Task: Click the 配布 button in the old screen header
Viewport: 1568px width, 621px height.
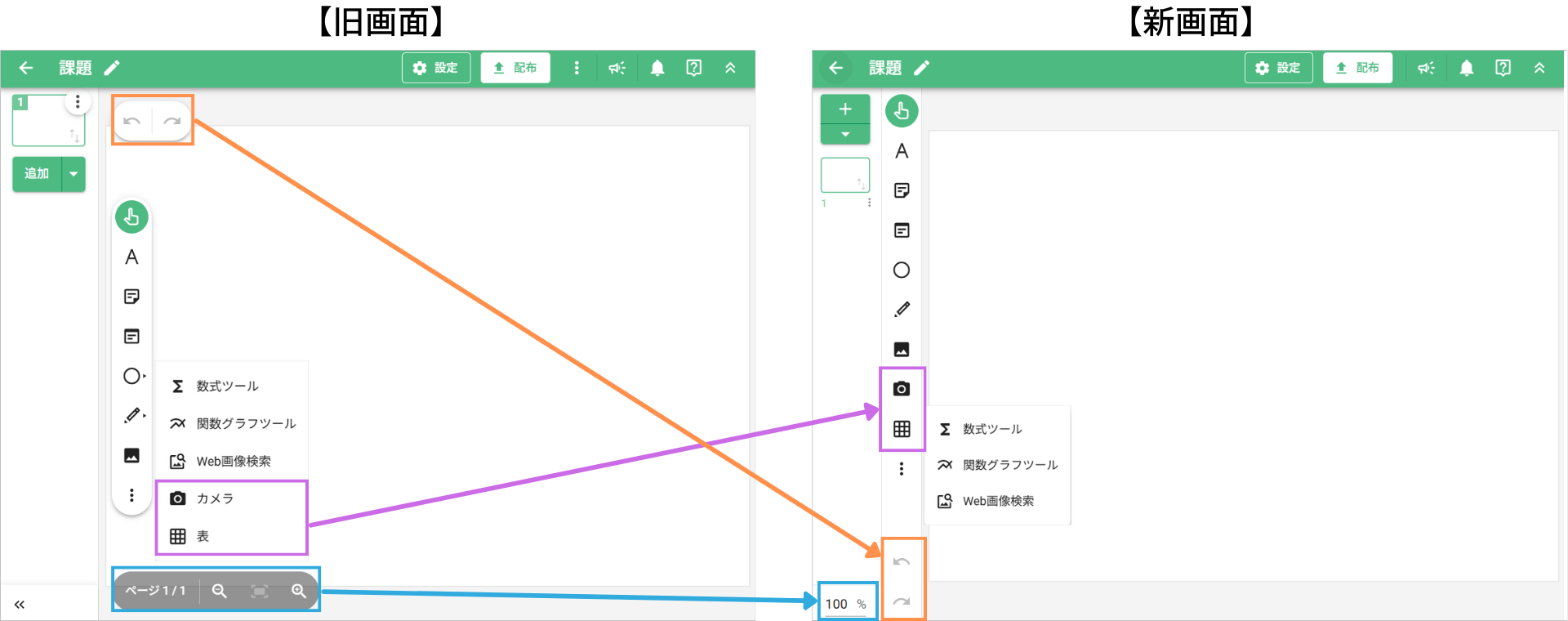Action: coord(515,68)
